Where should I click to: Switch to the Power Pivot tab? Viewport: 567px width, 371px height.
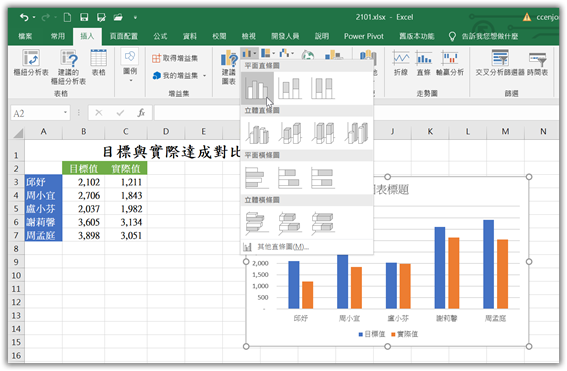(364, 36)
